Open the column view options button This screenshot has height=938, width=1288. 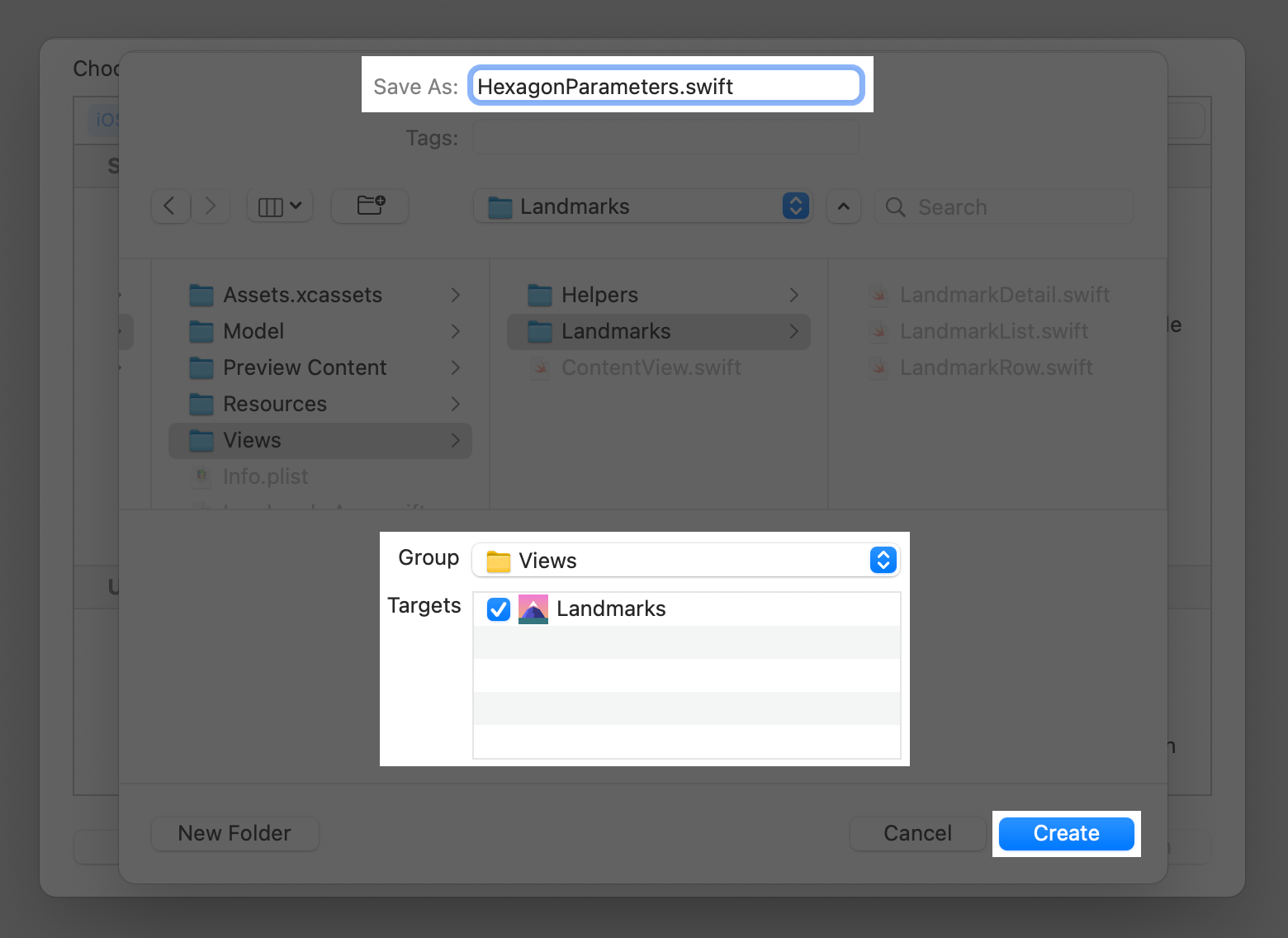point(280,206)
